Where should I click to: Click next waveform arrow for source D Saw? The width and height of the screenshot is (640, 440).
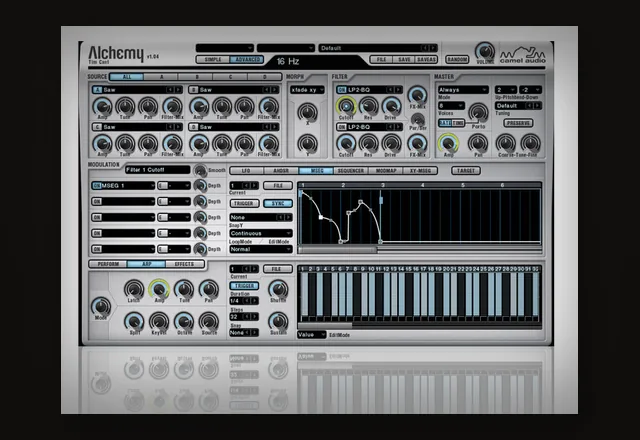(x=275, y=127)
